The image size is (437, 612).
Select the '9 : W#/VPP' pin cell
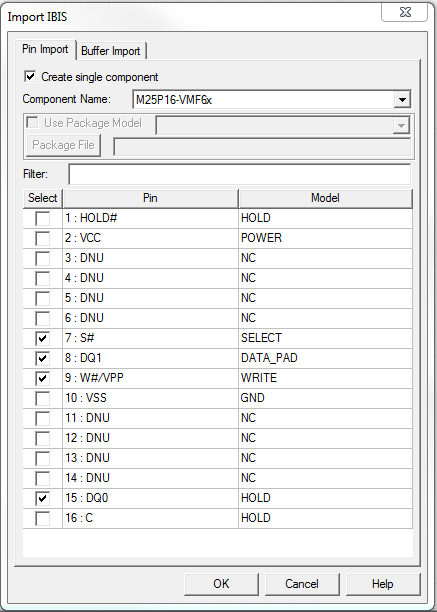(x=150, y=378)
